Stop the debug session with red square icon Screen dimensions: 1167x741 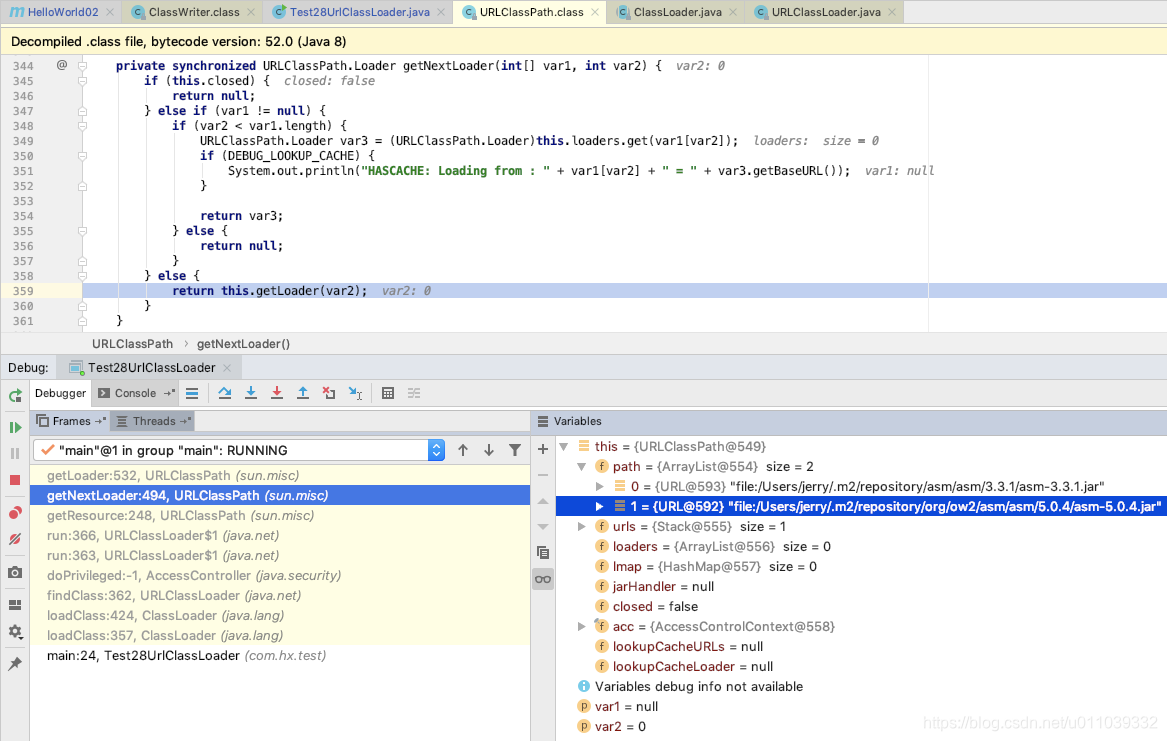(14, 481)
